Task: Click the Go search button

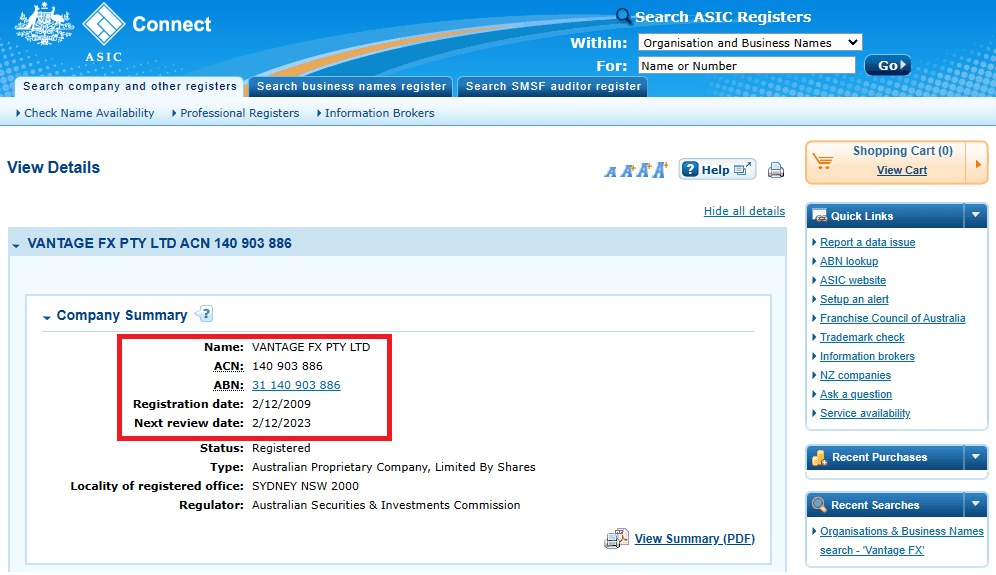Action: tap(888, 65)
